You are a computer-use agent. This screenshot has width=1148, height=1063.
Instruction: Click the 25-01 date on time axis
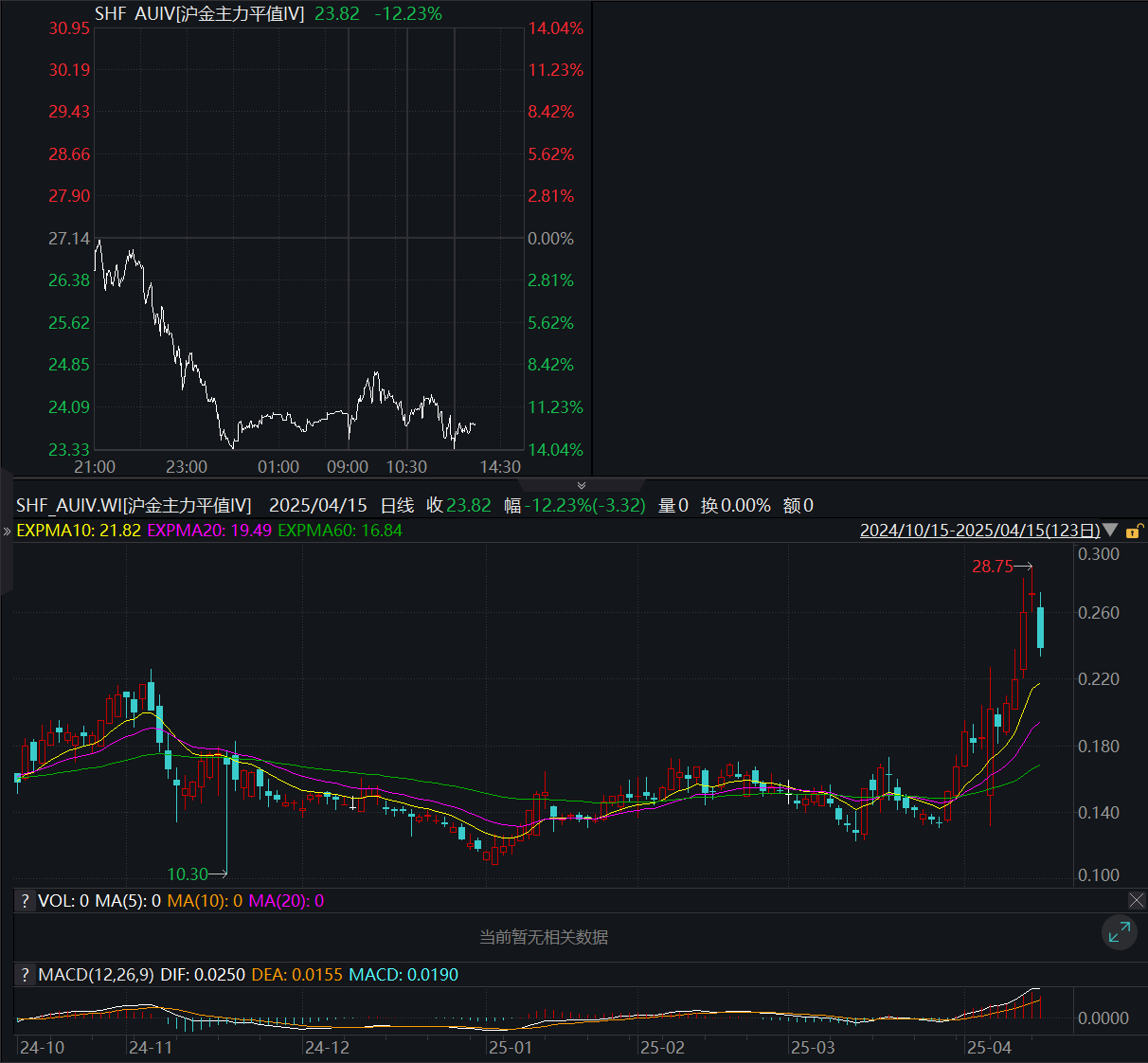coord(510,1048)
